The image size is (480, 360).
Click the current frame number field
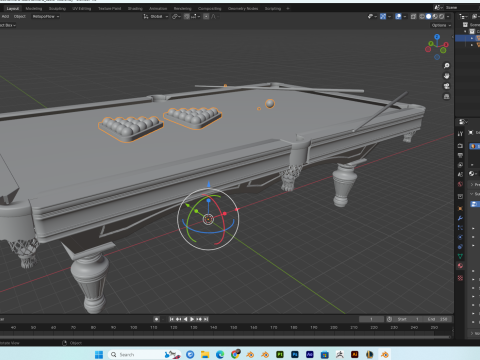(x=371, y=319)
